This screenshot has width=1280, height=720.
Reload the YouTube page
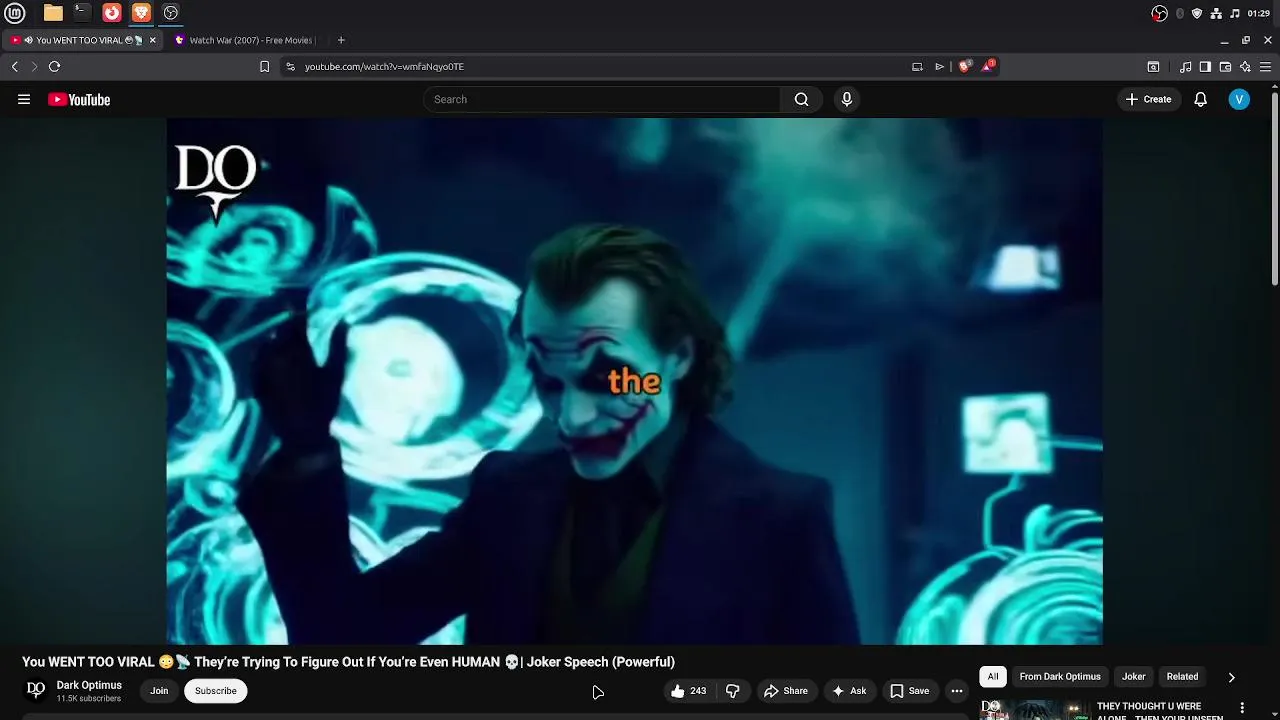[x=54, y=66]
